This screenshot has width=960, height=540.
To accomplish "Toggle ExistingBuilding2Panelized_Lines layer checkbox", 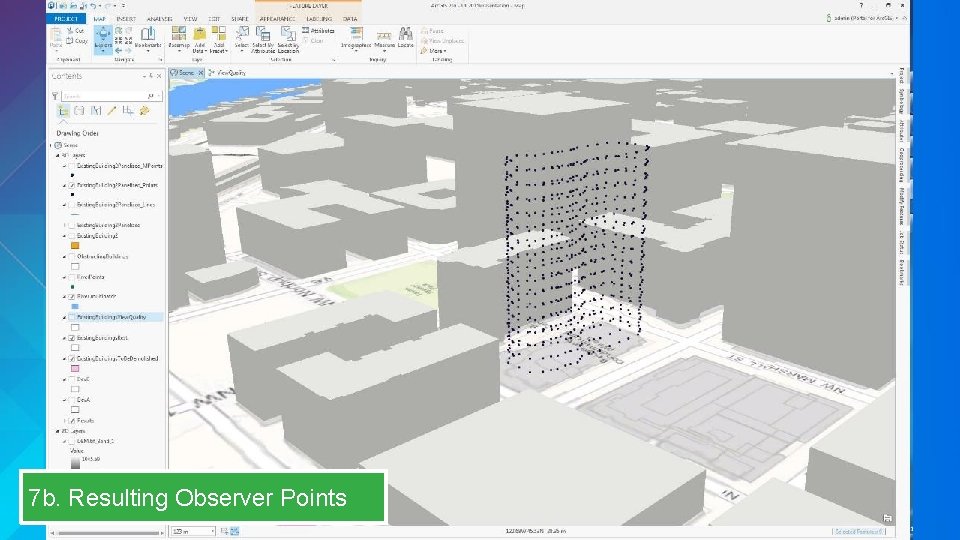I will (x=72, y=205).
